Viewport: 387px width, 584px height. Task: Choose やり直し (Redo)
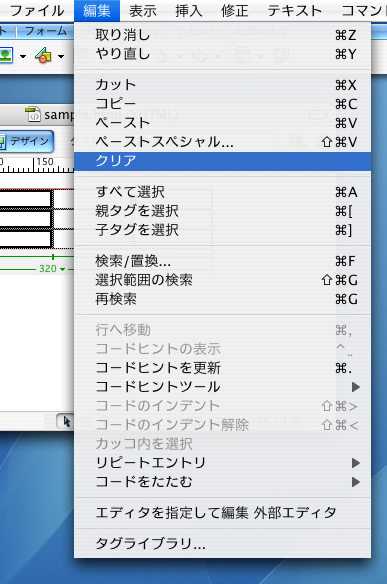tap(222, 54)
